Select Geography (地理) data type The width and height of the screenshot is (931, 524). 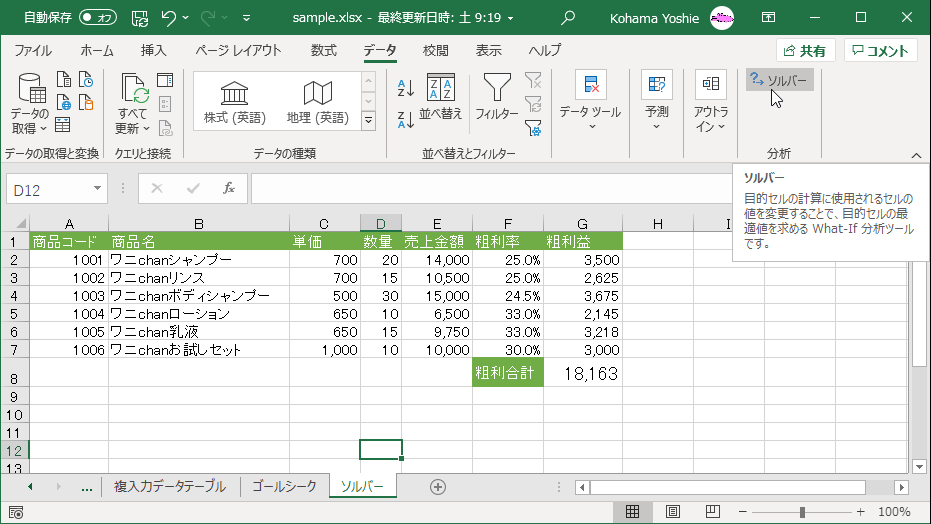(x=318, y=102)
